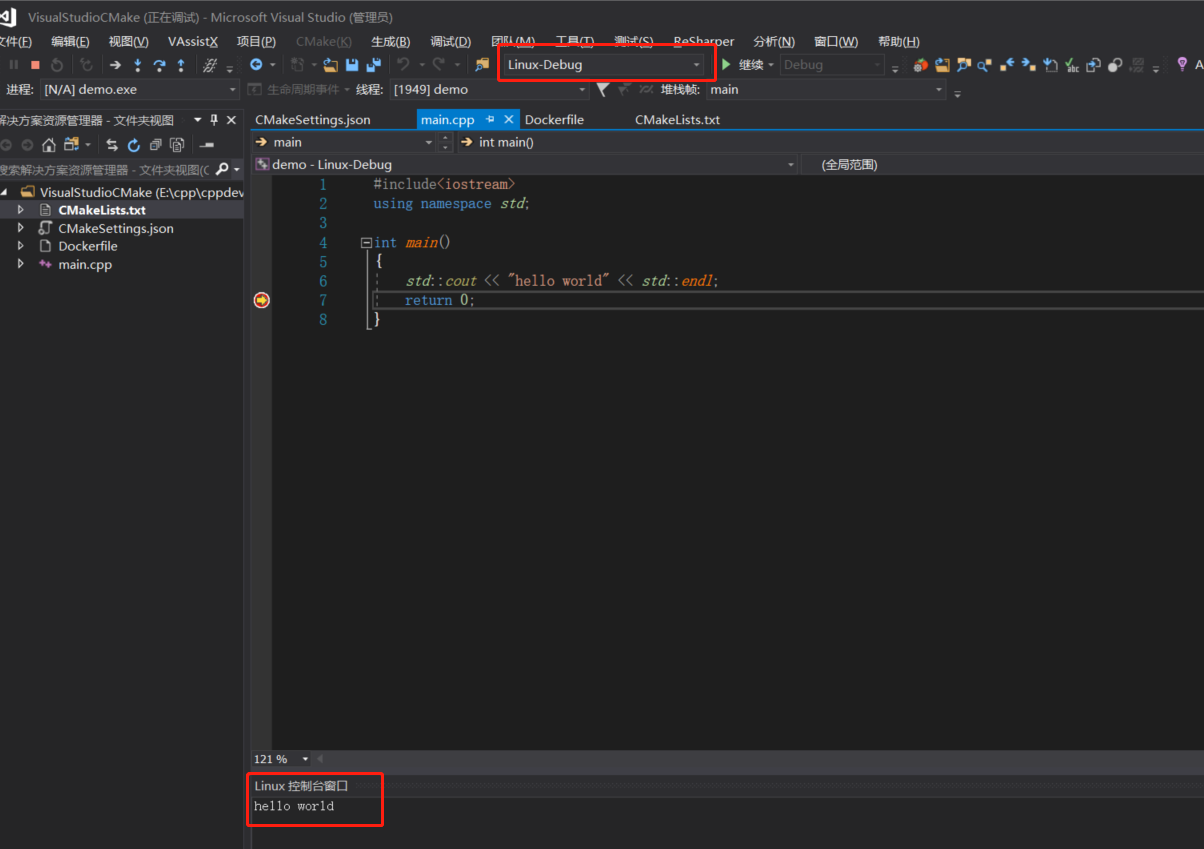Screen dimensions: 1204x849
Task: Collapse the int main() code block
Action: click(366, 243)
